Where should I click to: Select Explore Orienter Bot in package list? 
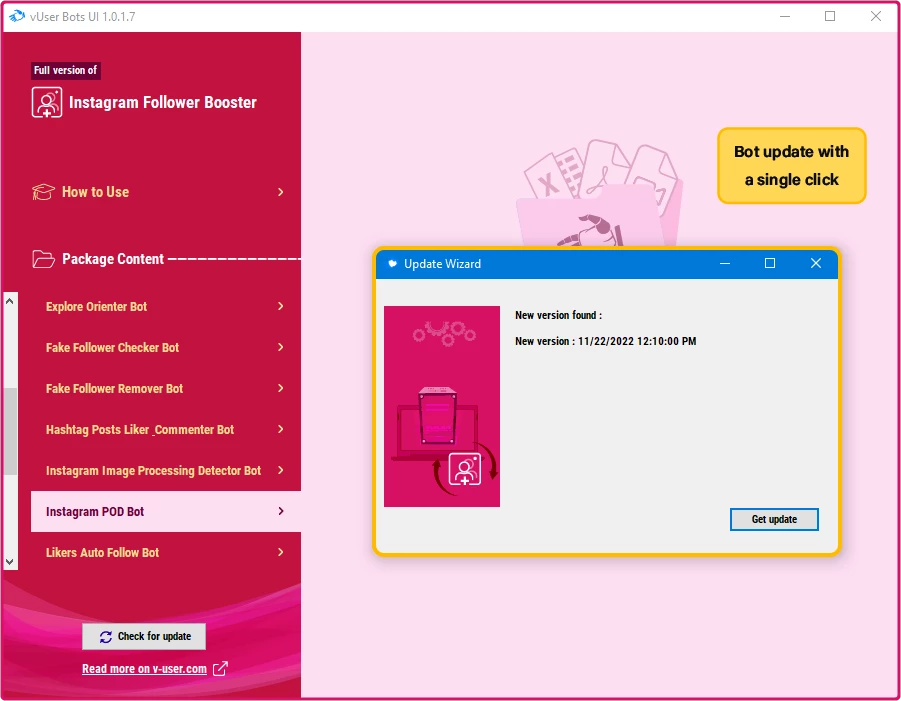click(x=165, y=306)
